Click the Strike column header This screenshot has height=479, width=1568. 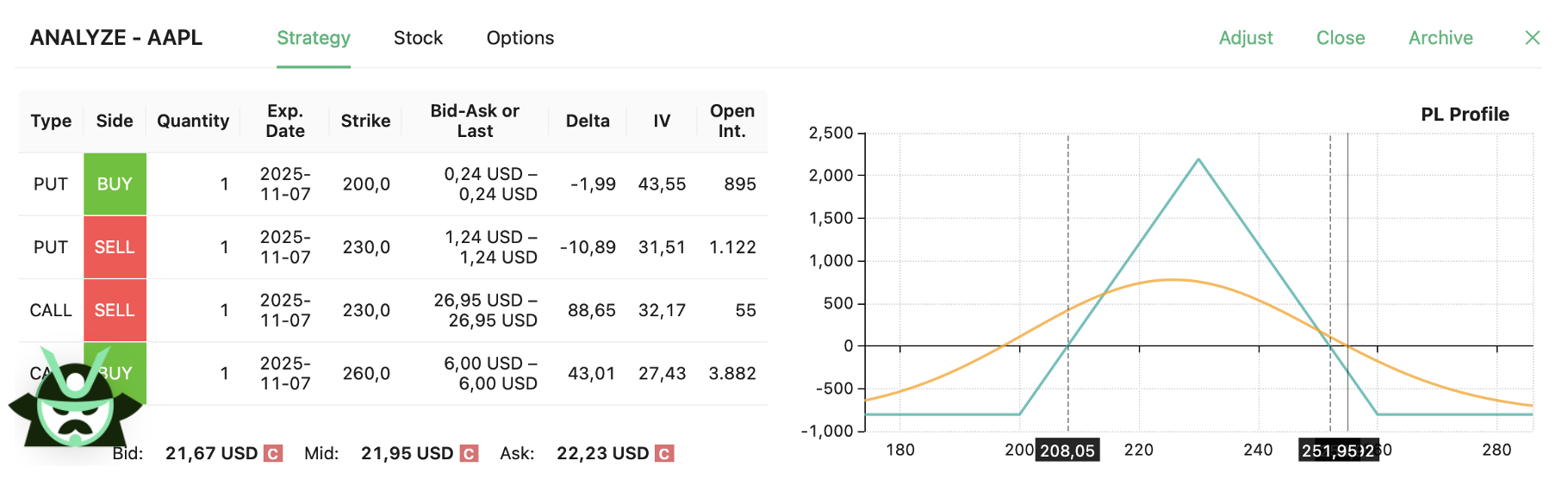365,121
